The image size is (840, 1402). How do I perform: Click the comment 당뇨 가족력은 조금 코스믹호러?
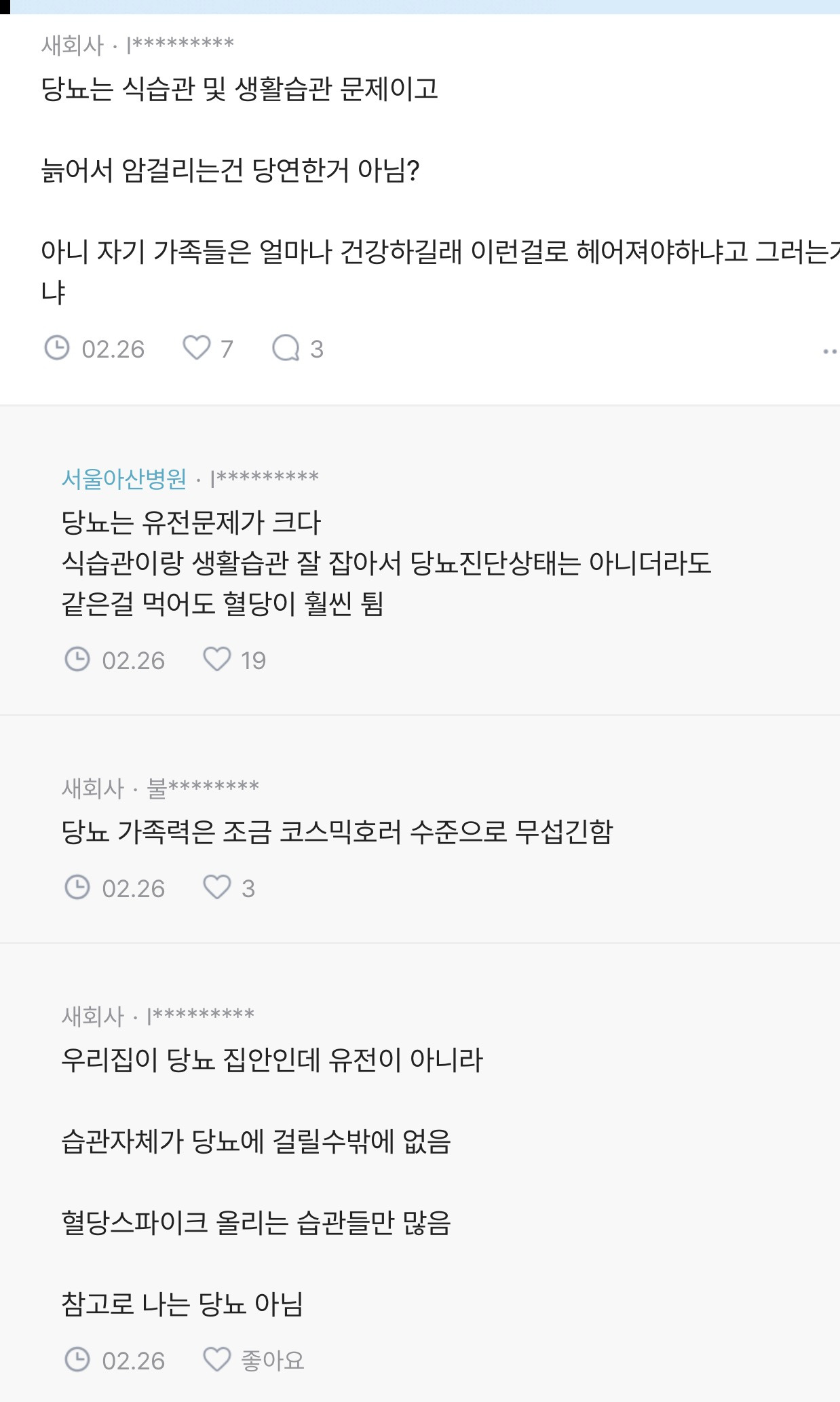[337, 832]
